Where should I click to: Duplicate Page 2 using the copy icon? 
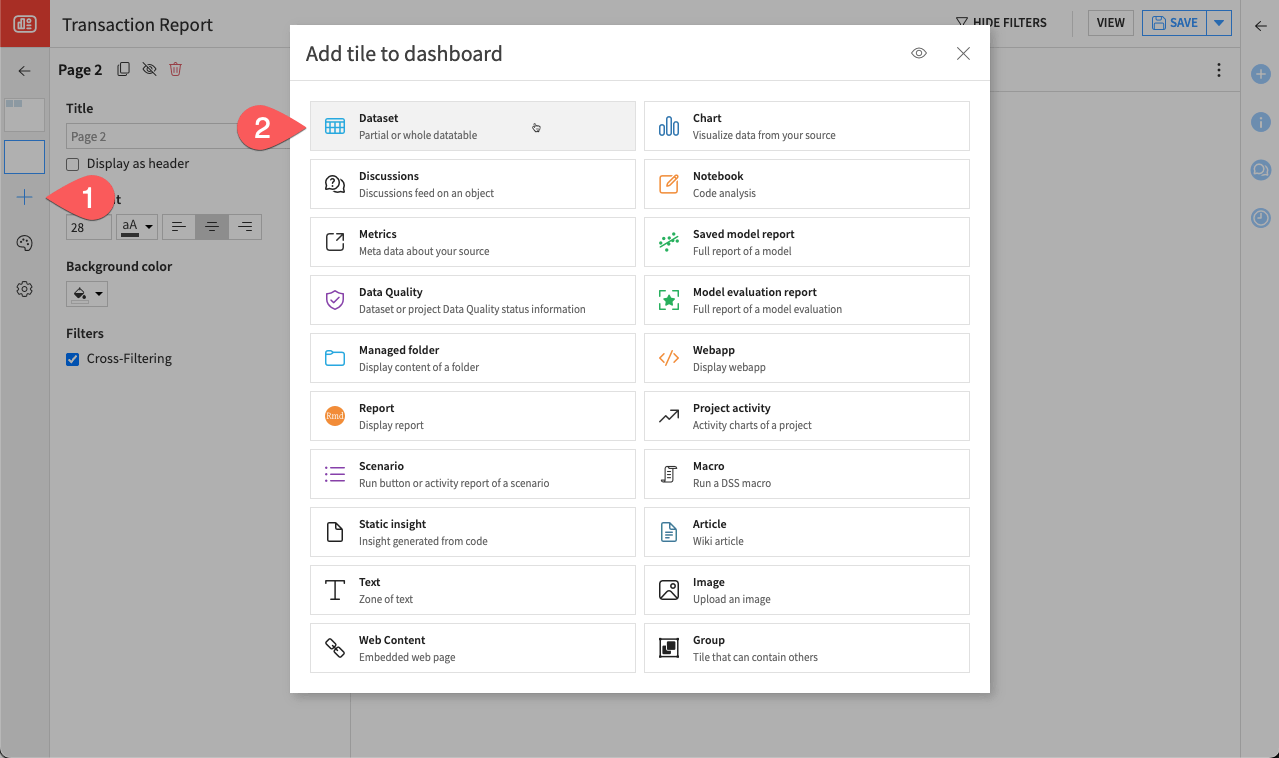[x=123, y=69]
